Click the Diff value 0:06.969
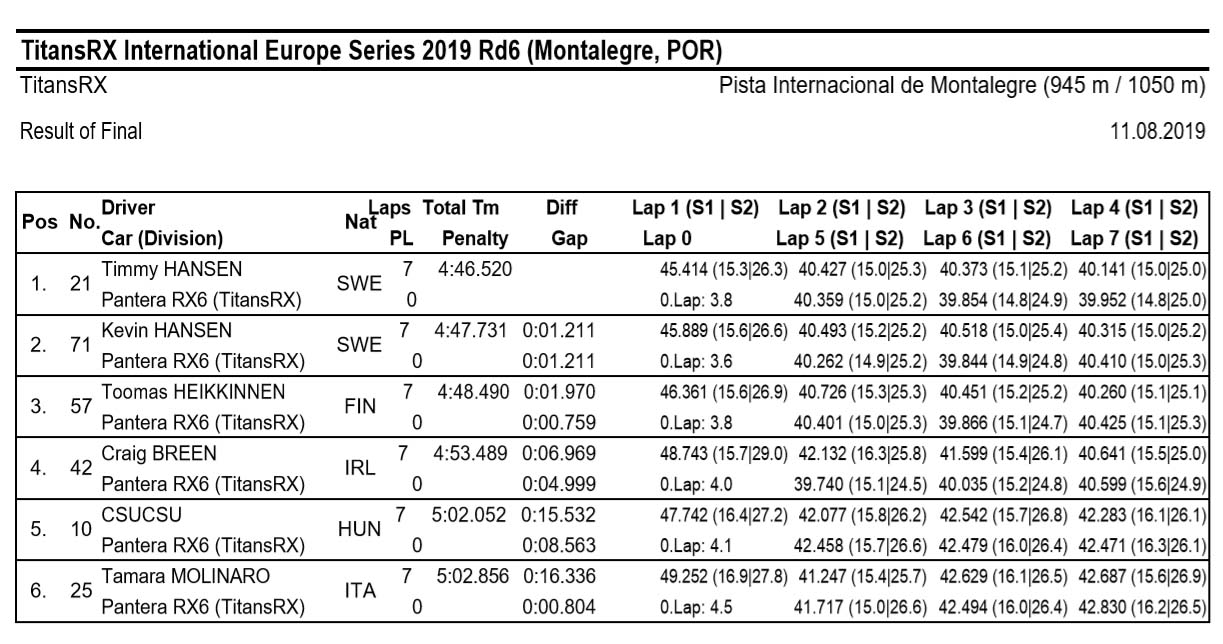The image size is (1223, 644). (559, 454)
